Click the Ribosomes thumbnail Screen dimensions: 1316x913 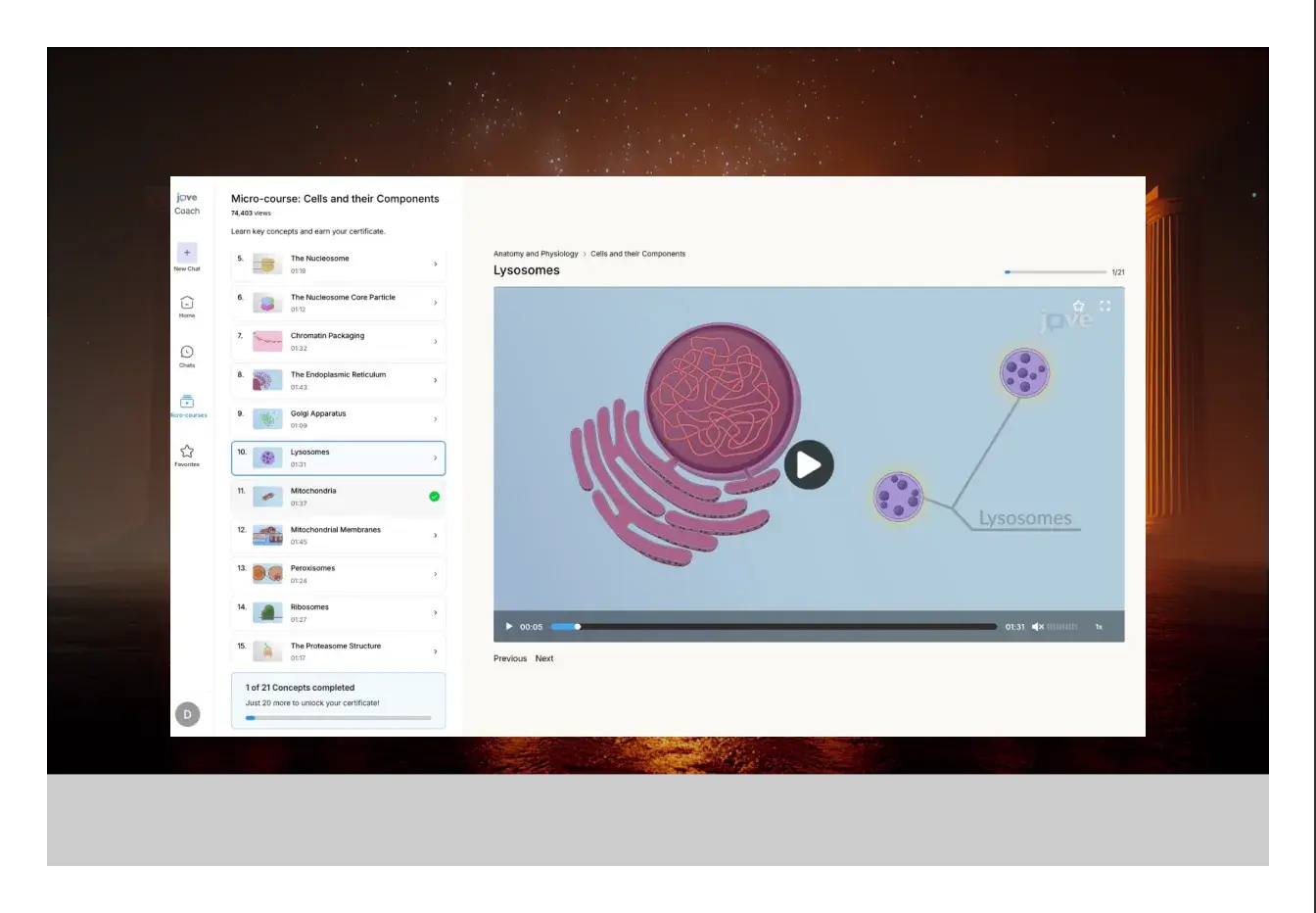[x=267, y=612]
